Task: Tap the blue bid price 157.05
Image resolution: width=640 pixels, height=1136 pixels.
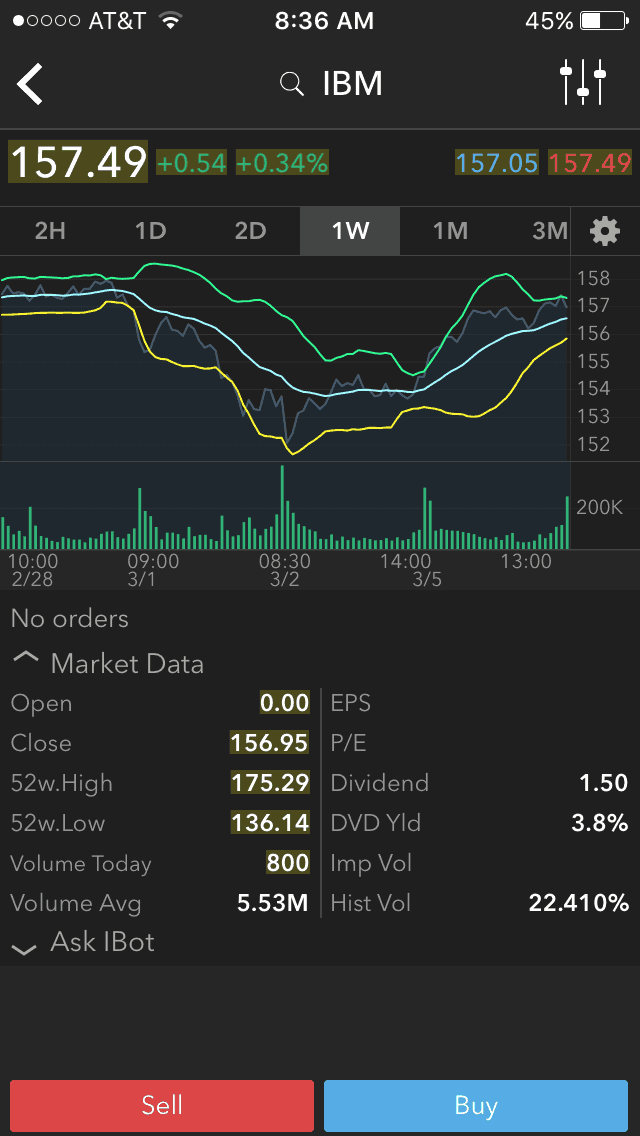Action: (496, 163)
